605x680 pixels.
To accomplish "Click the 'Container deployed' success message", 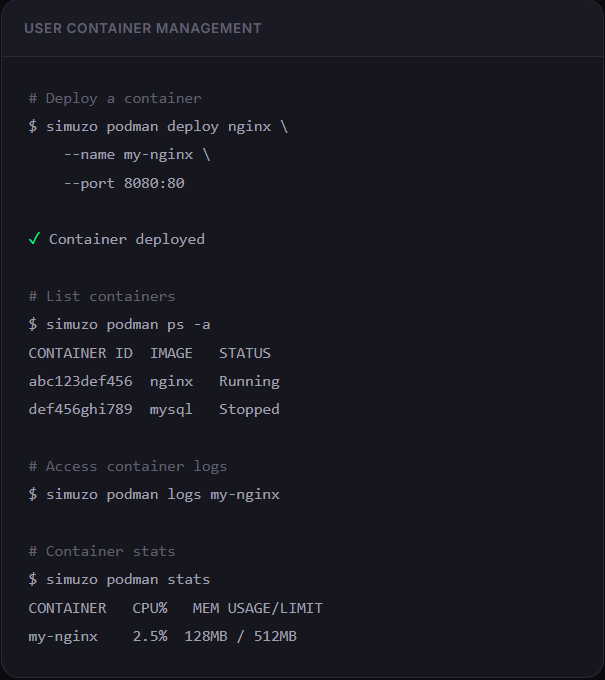I will (127, 239).
